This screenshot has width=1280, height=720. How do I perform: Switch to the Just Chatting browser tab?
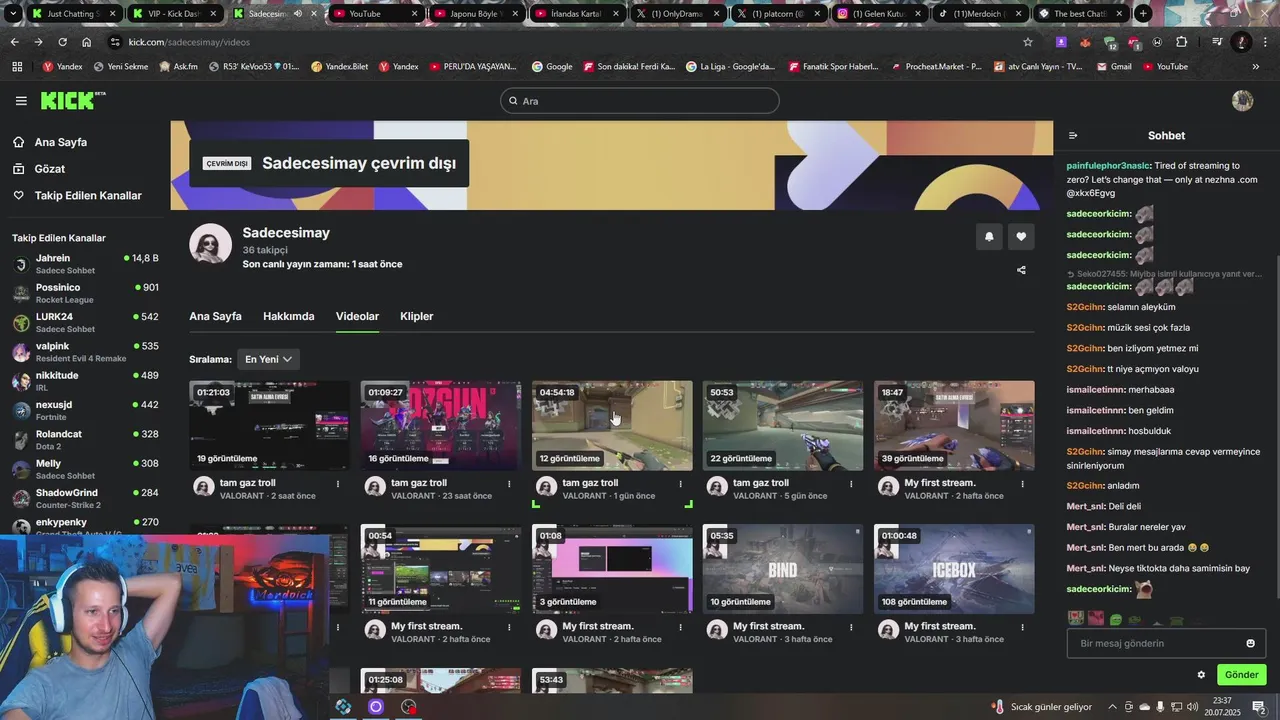pos(73,14)
